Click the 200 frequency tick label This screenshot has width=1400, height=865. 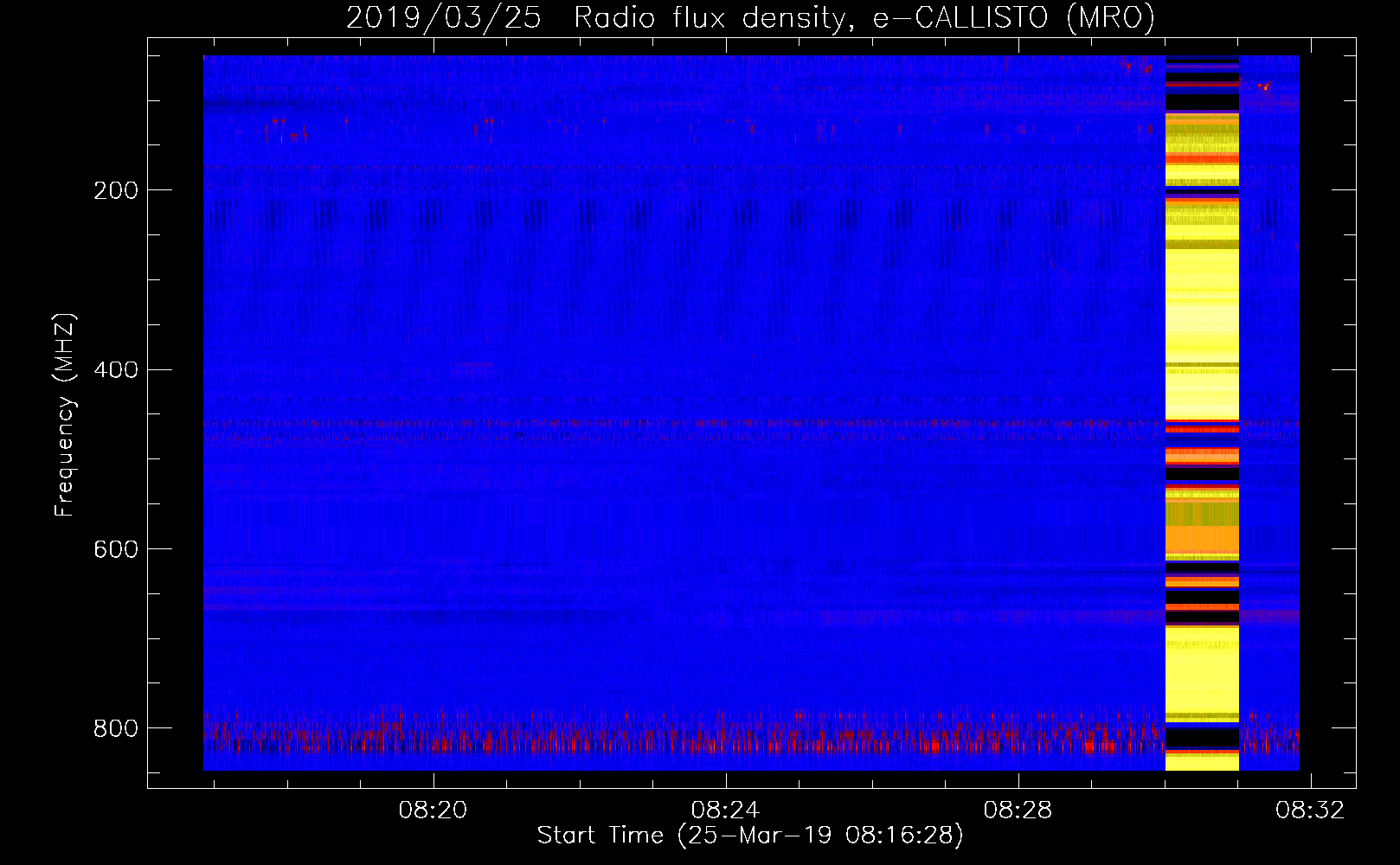(116, 190)
